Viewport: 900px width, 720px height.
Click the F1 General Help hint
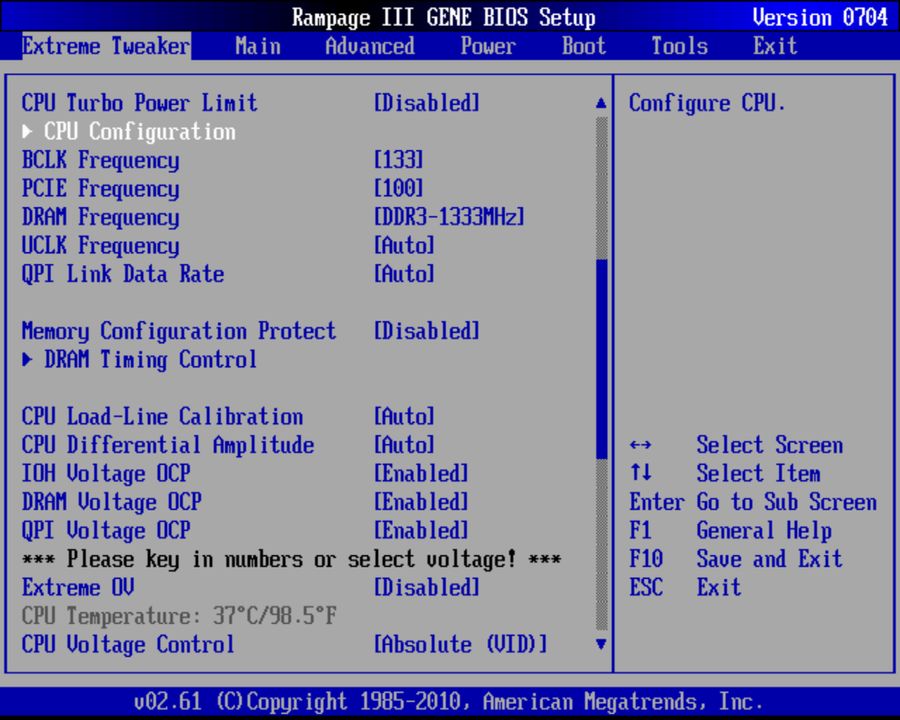point(730,531)
